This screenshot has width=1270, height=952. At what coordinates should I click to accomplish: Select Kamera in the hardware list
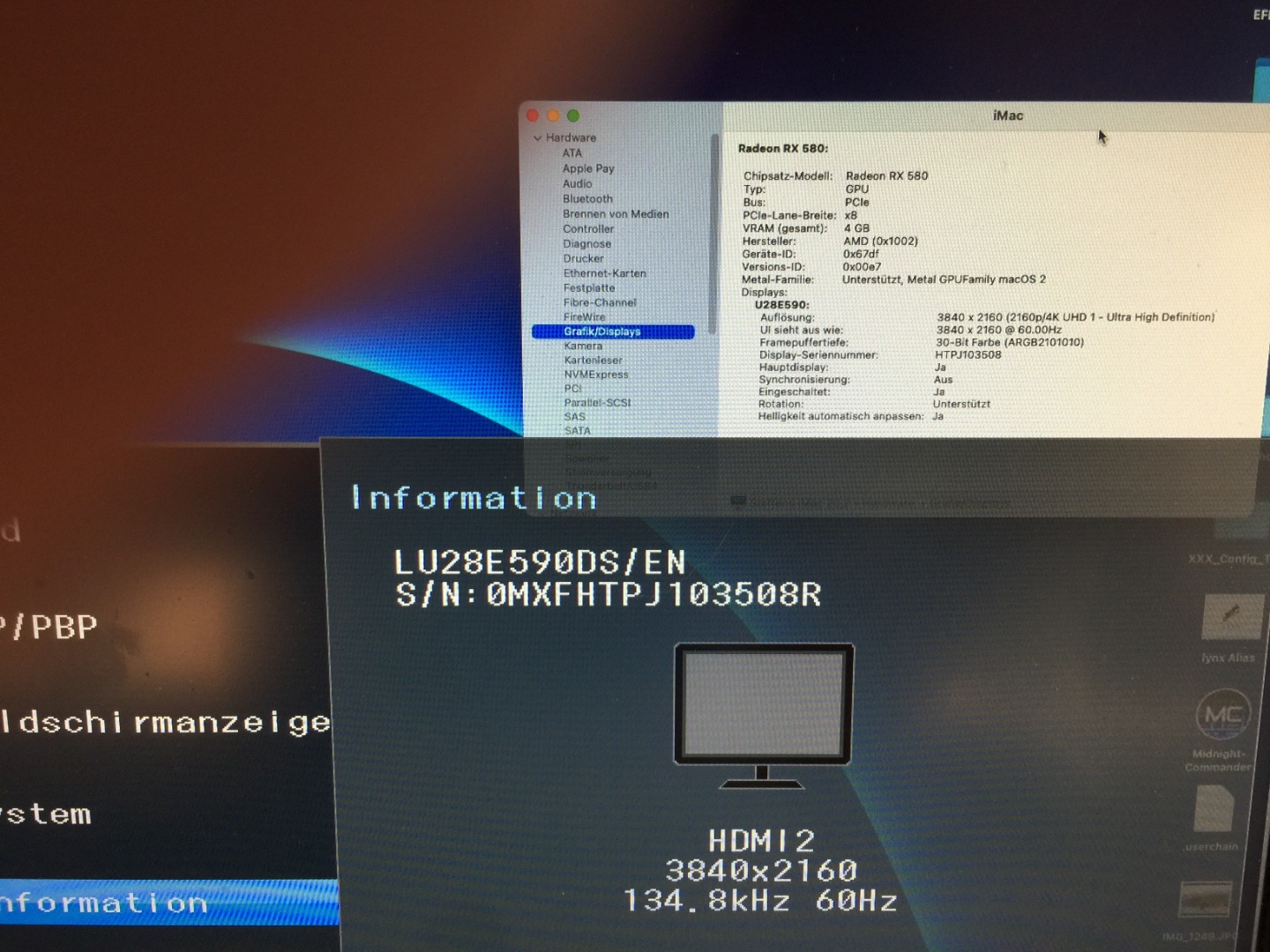583,346
